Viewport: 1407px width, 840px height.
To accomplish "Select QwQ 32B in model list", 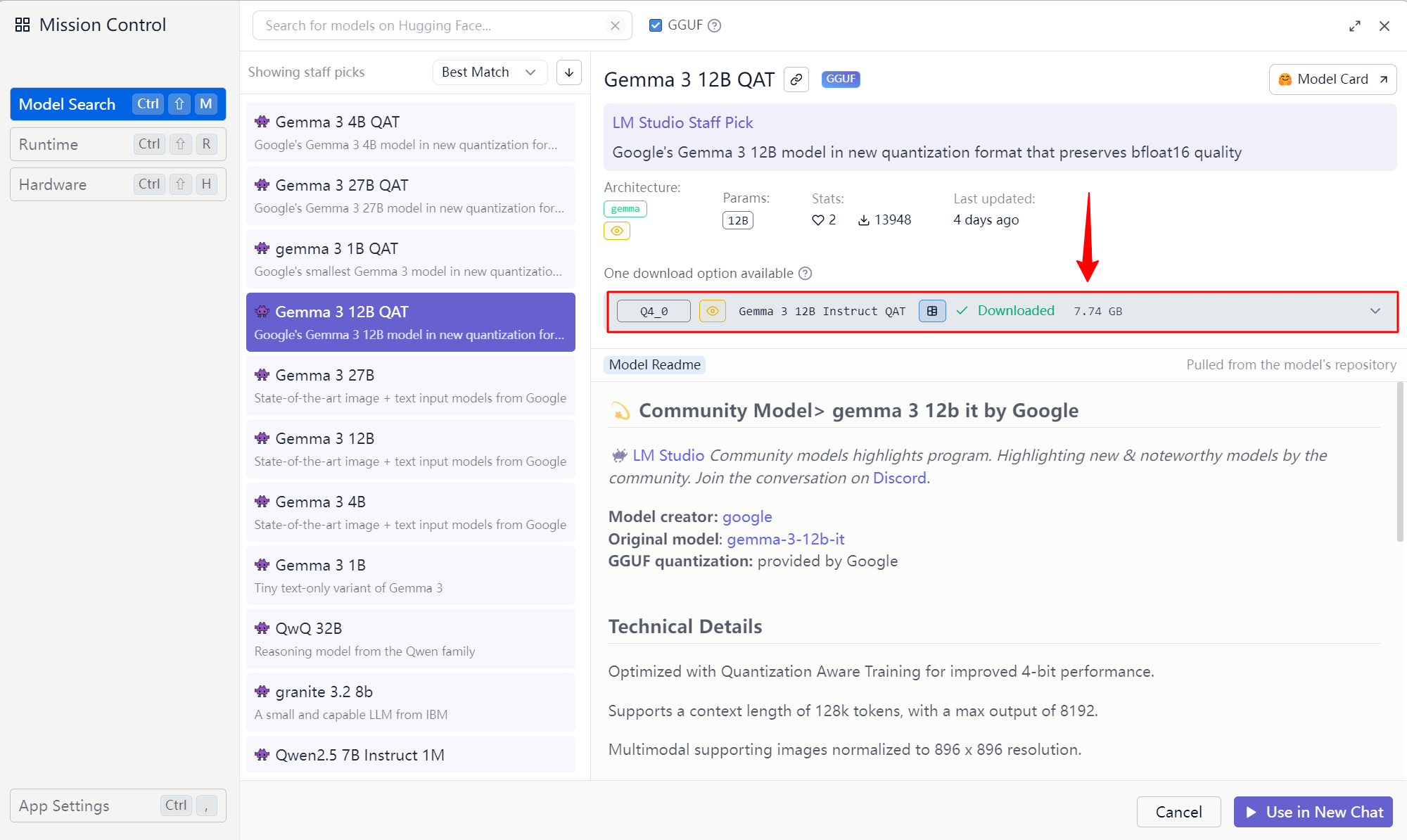I will [x=410, y=639].
